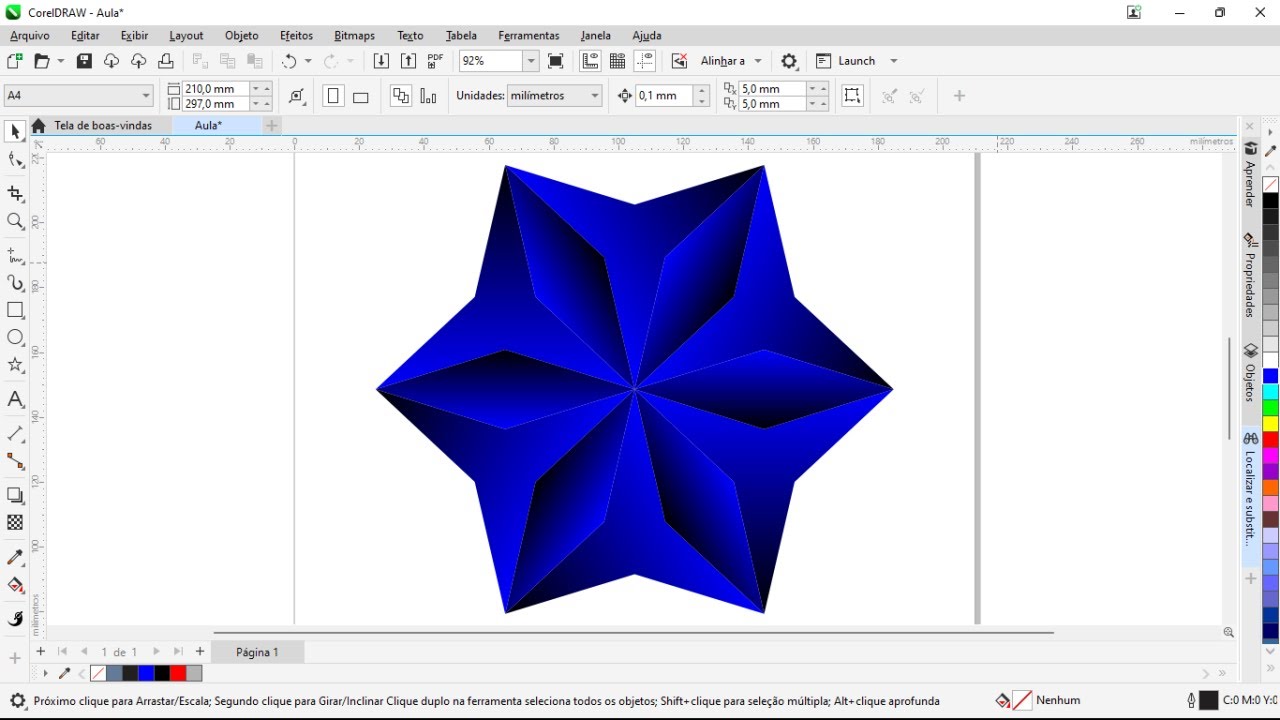Select the Text tool

[x=15, y=399]
